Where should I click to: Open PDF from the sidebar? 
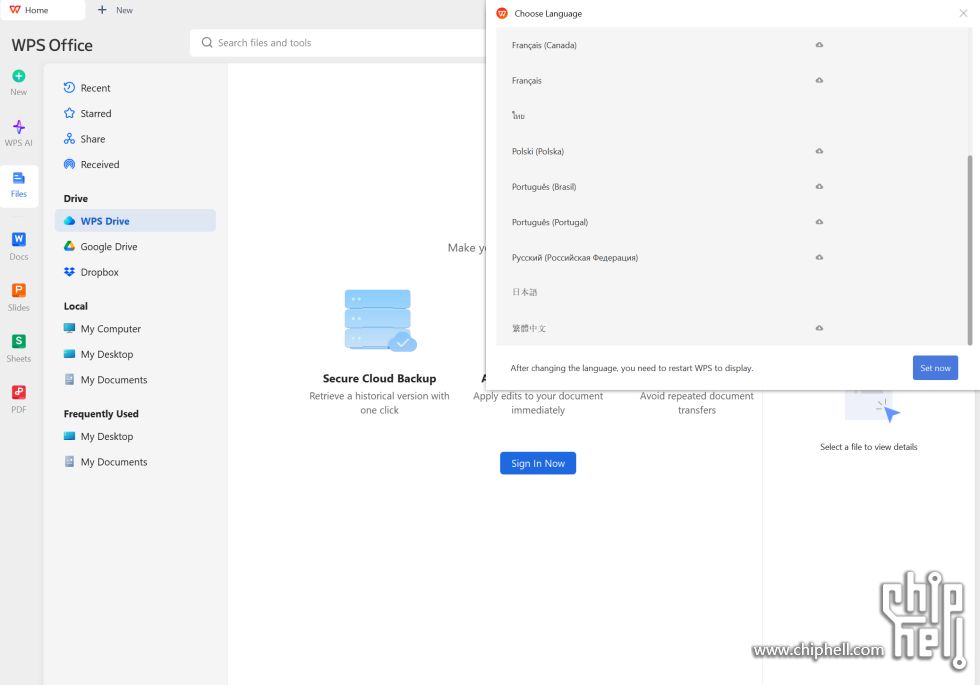19,400
